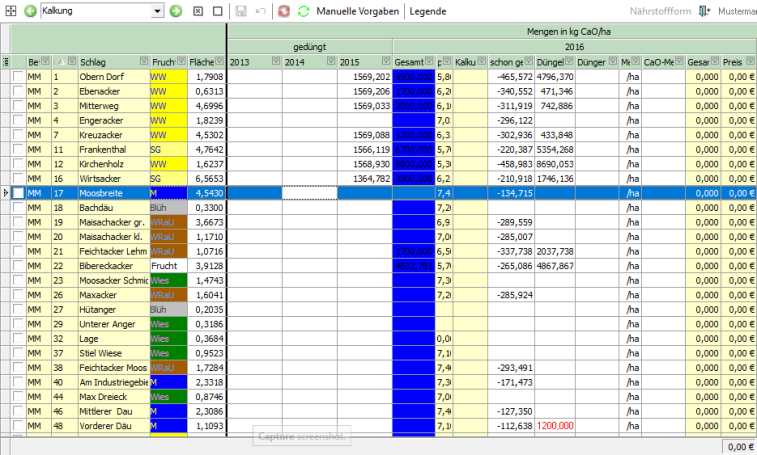
Task: Click the value -465,572 in Obern Dorf row
Action: coord(515,76)
